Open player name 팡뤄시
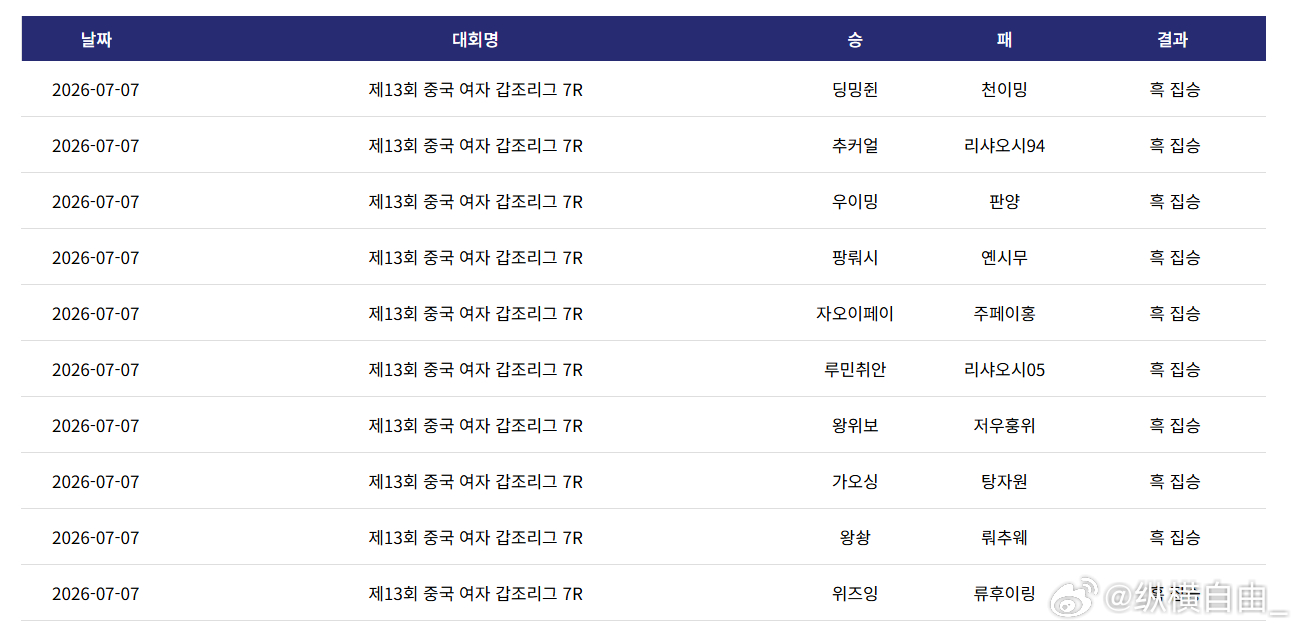 (855, 258)
